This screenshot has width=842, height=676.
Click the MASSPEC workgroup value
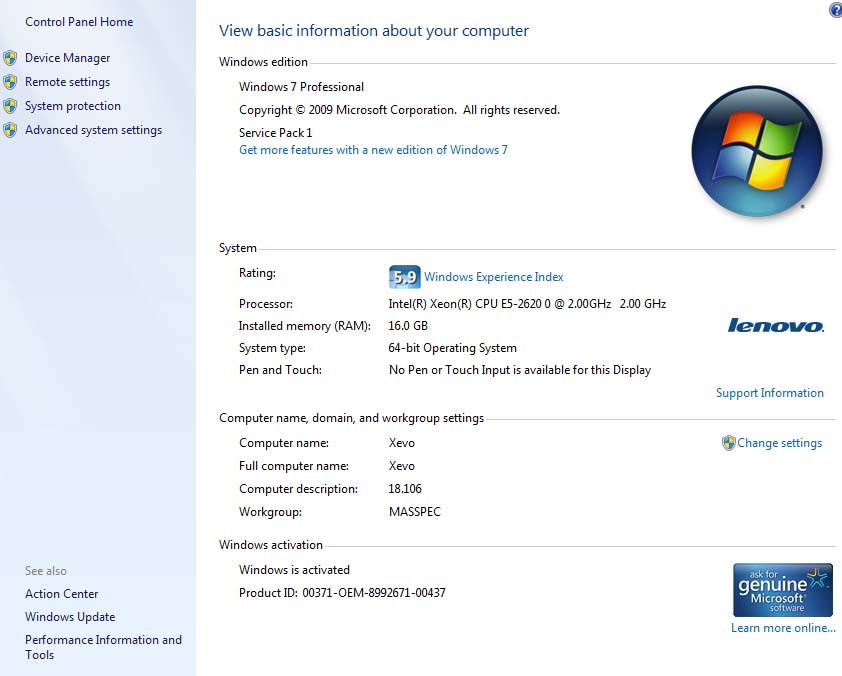coord(415,512)
